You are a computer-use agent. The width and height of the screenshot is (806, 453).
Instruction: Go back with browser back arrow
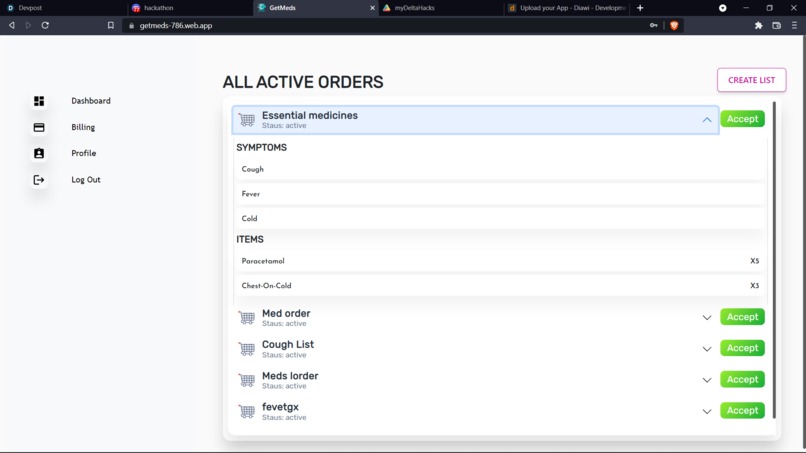[11, 25]
